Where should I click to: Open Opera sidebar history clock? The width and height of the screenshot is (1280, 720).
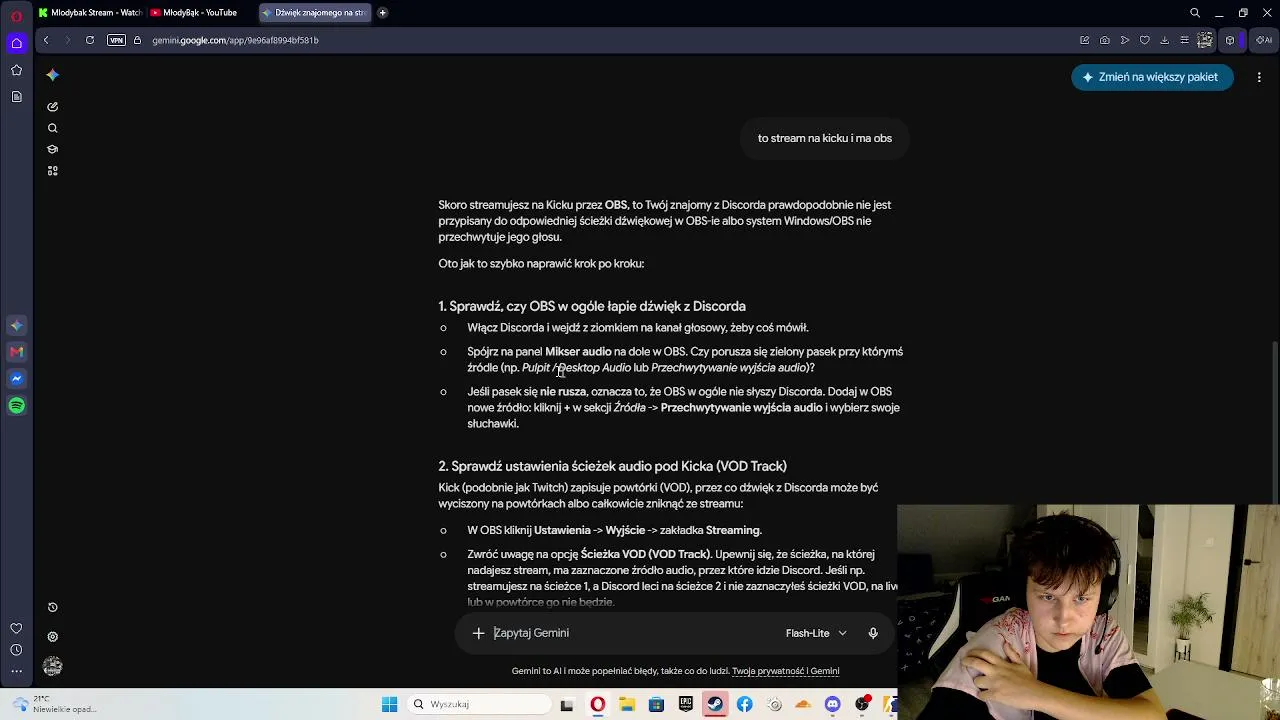16,650
